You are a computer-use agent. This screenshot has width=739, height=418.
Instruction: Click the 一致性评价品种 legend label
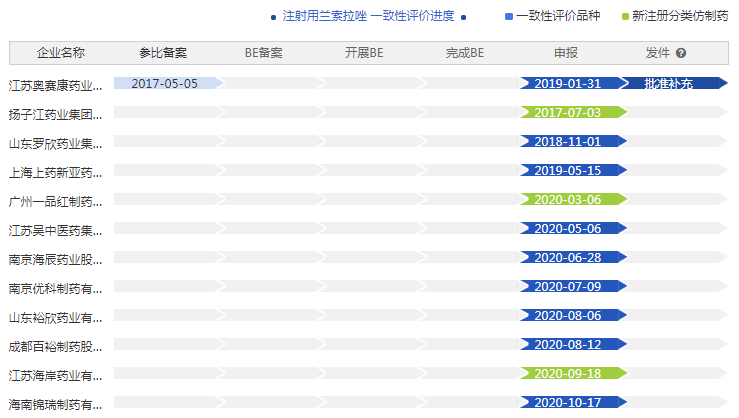[x=558, y=16]
